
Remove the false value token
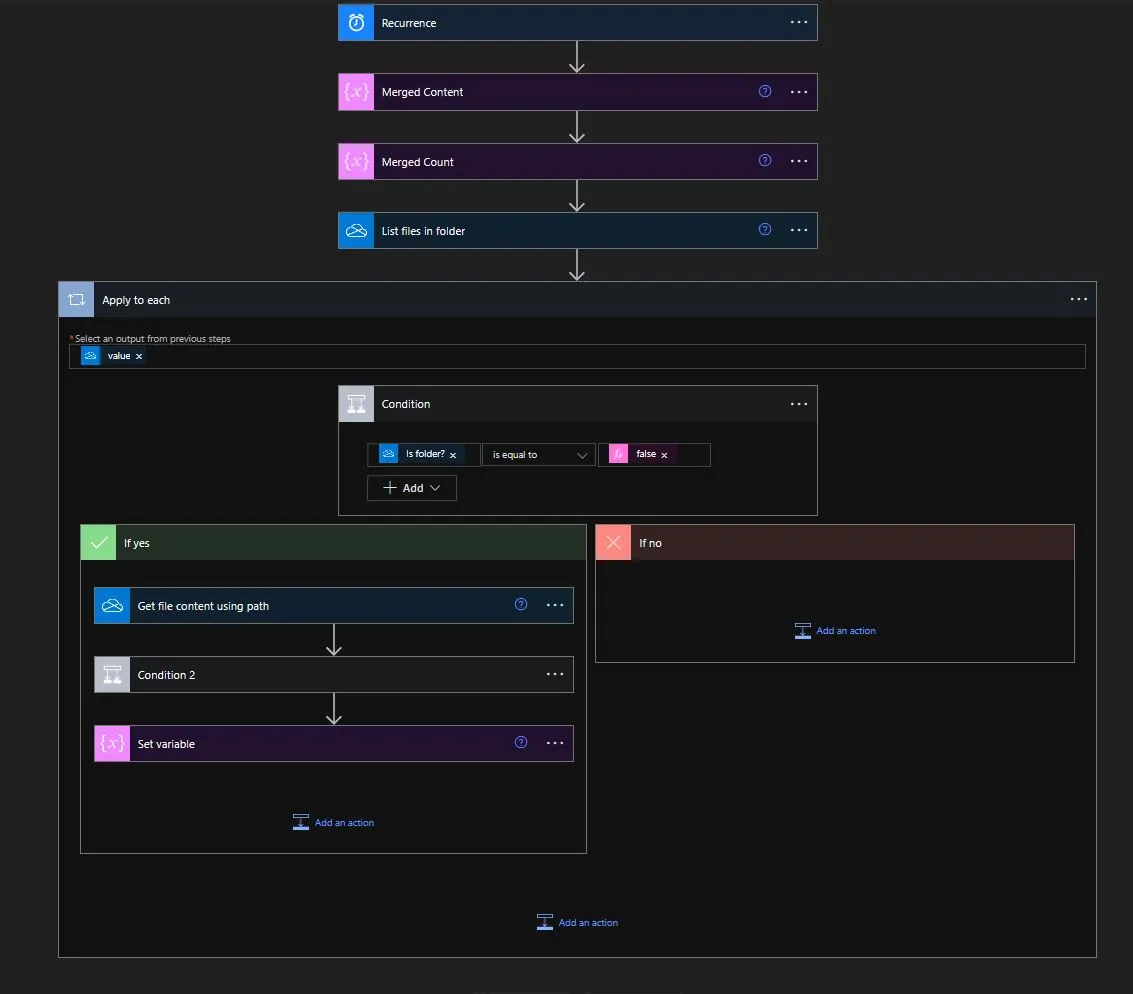(x=665, y=454)
